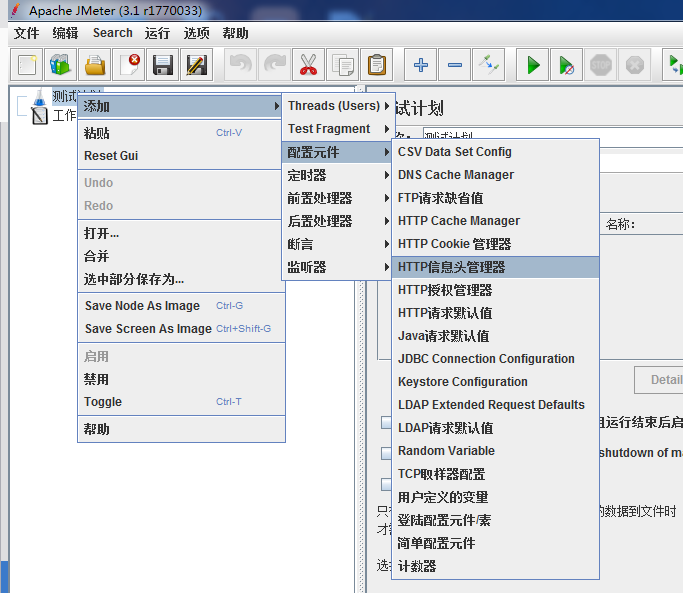This screenshot has width=683, height=593.
Task: Choose 选中部分保存为... menu entry
Action: [x=181, y=279]
